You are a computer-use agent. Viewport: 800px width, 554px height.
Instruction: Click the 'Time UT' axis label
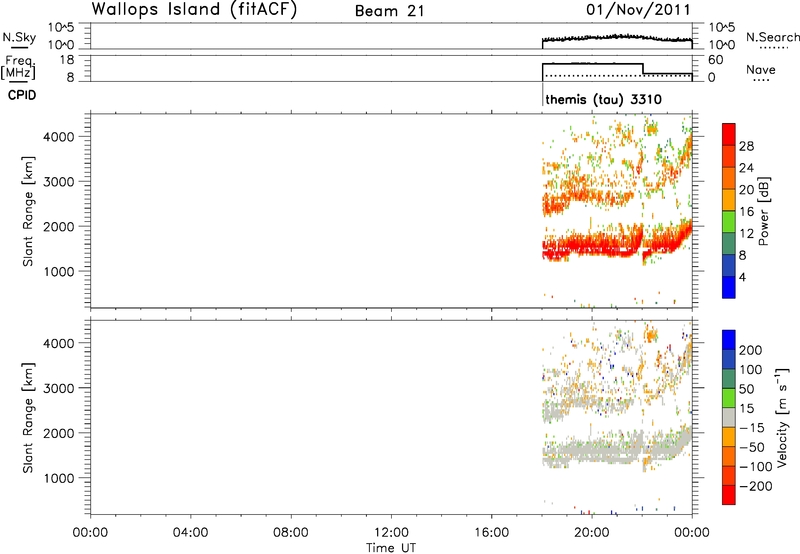click(391, 548)
